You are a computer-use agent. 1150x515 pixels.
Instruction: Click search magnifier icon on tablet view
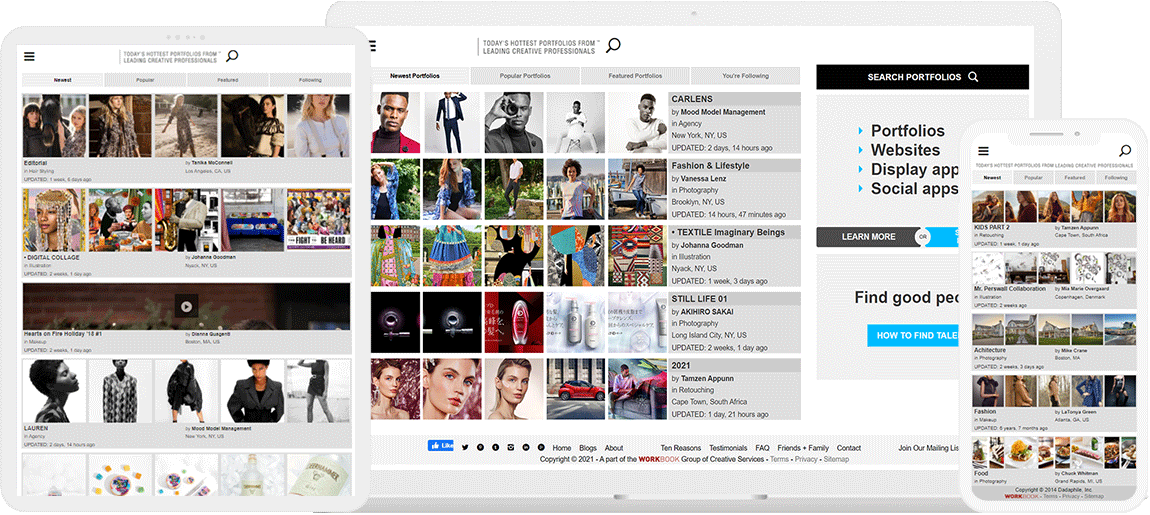pos(232,56)
